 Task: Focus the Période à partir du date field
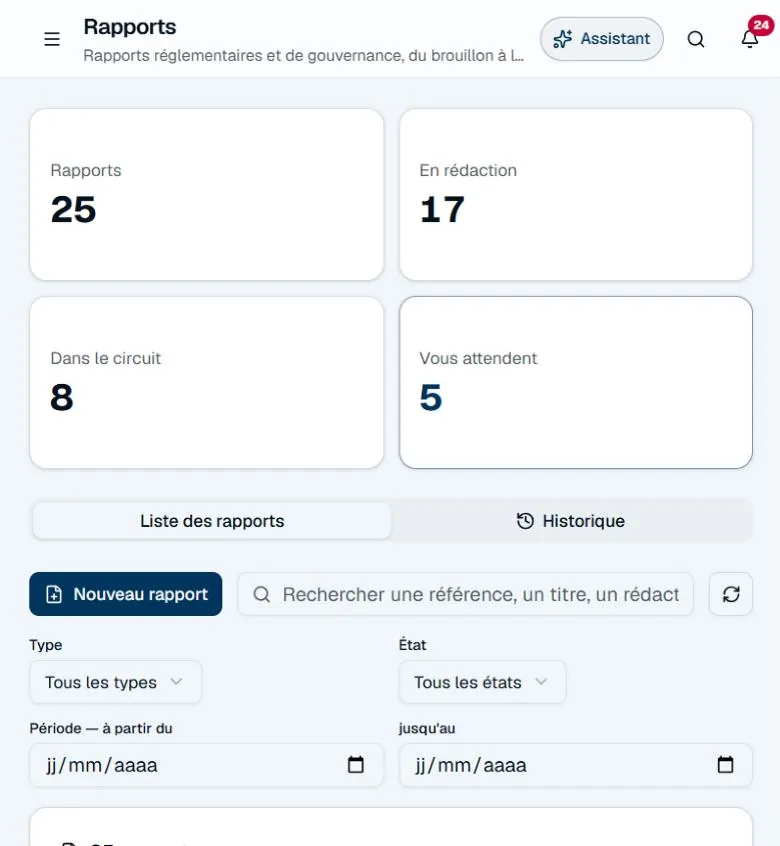[x=207, y=765]
